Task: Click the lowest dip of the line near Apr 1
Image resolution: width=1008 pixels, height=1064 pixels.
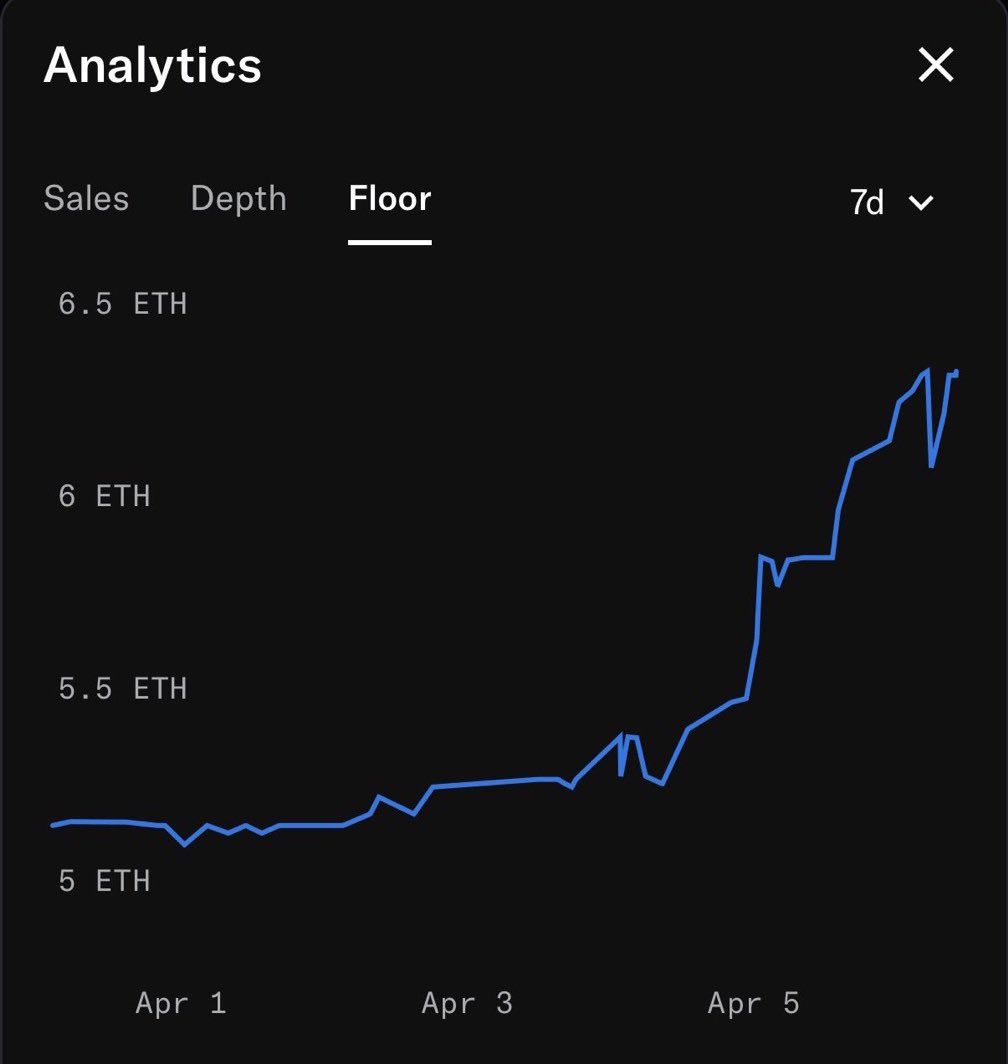Action: [185, 845]
